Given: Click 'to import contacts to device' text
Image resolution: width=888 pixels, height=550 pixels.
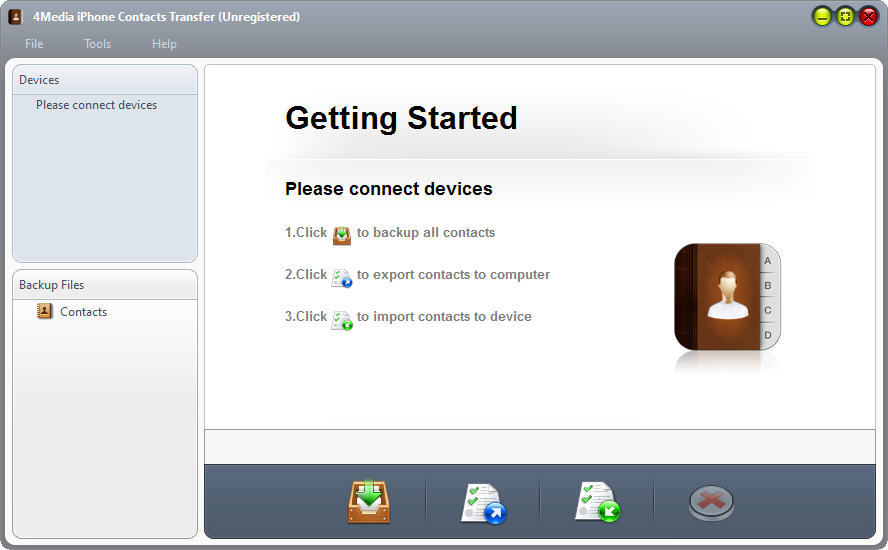Looking at the screenshot, I should coord(444,316).
